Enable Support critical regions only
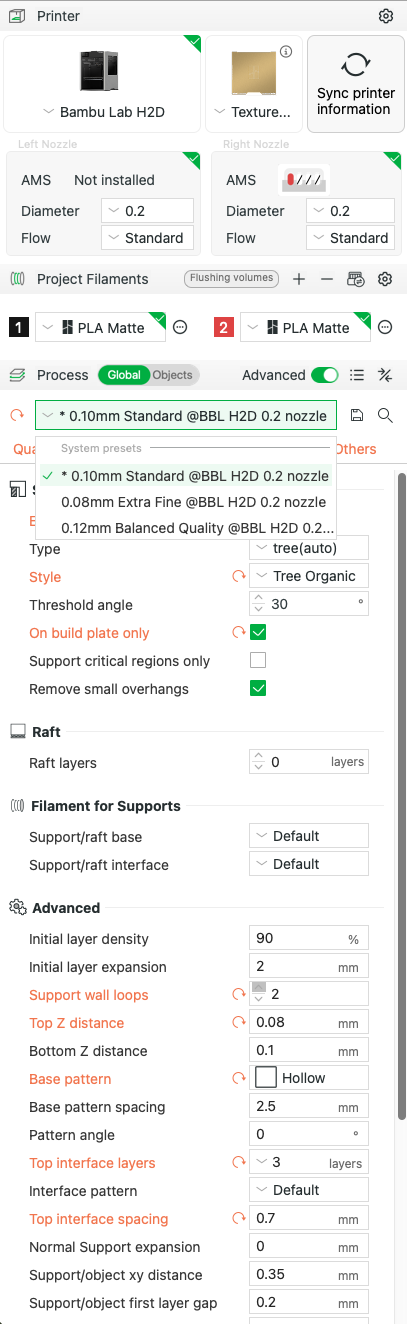The image size is (407, 1324). tap(258, 660)
